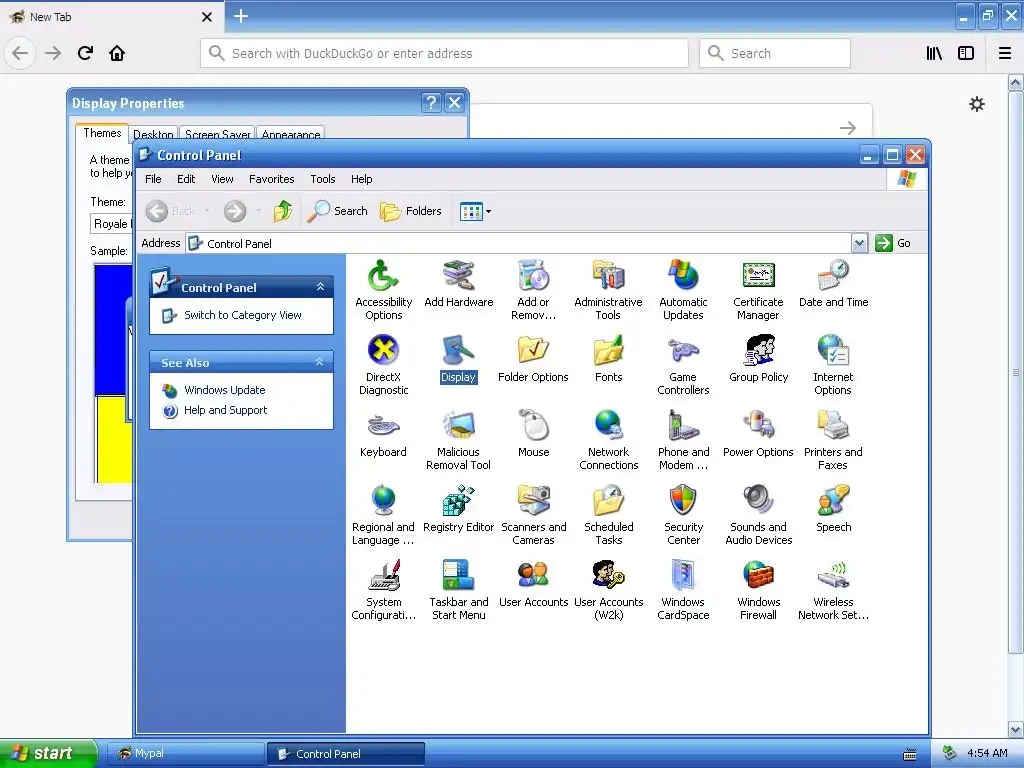The height and width of the screenshot is (768, 1024).
Task: Open Malicious Removal Tool icon
Action: point(458,440)
